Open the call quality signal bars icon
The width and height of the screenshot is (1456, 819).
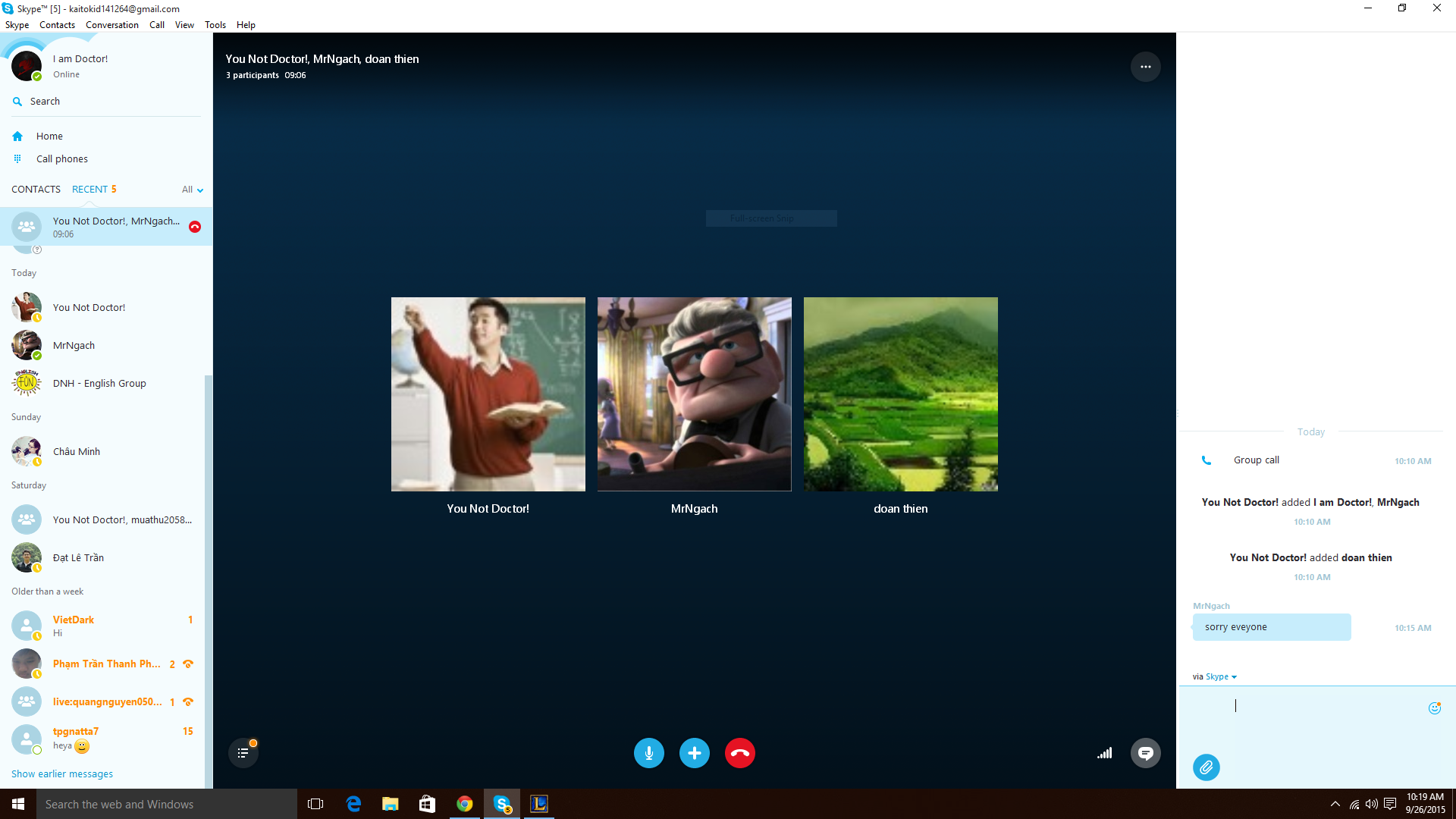(x=1104, y=753)
